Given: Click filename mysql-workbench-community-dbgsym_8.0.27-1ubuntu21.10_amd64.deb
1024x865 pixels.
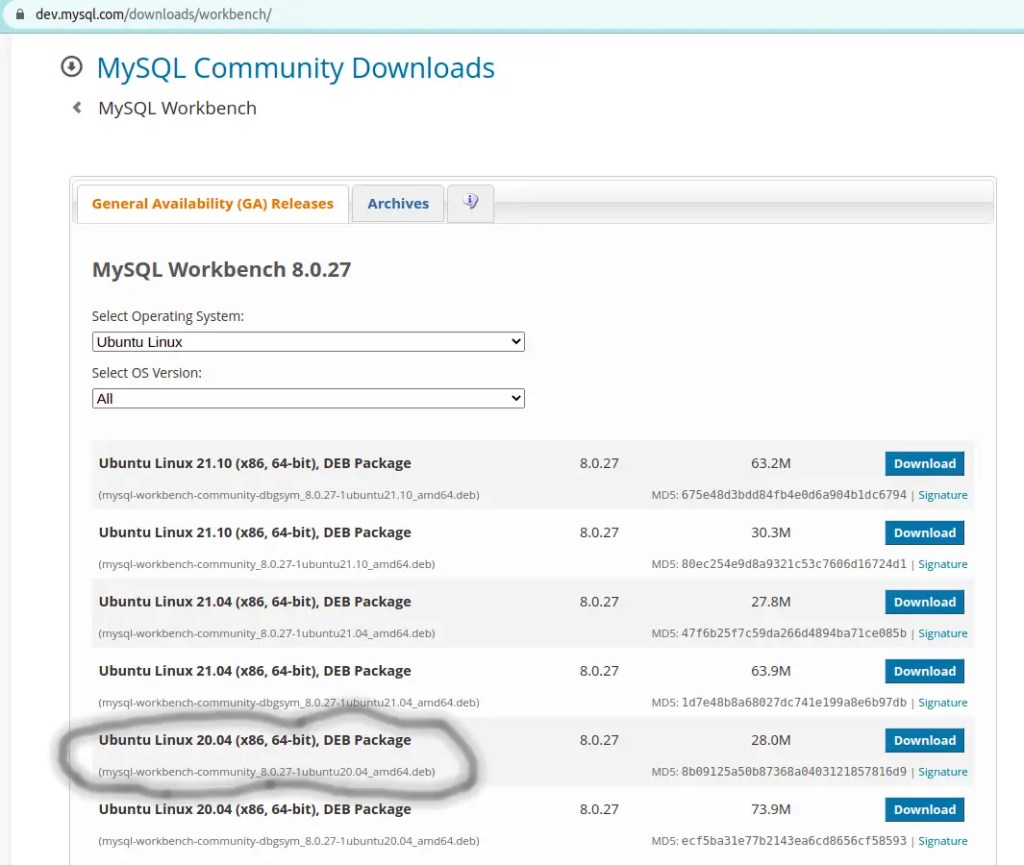Looking at the screenshot, I should click(x=289, y=495).
